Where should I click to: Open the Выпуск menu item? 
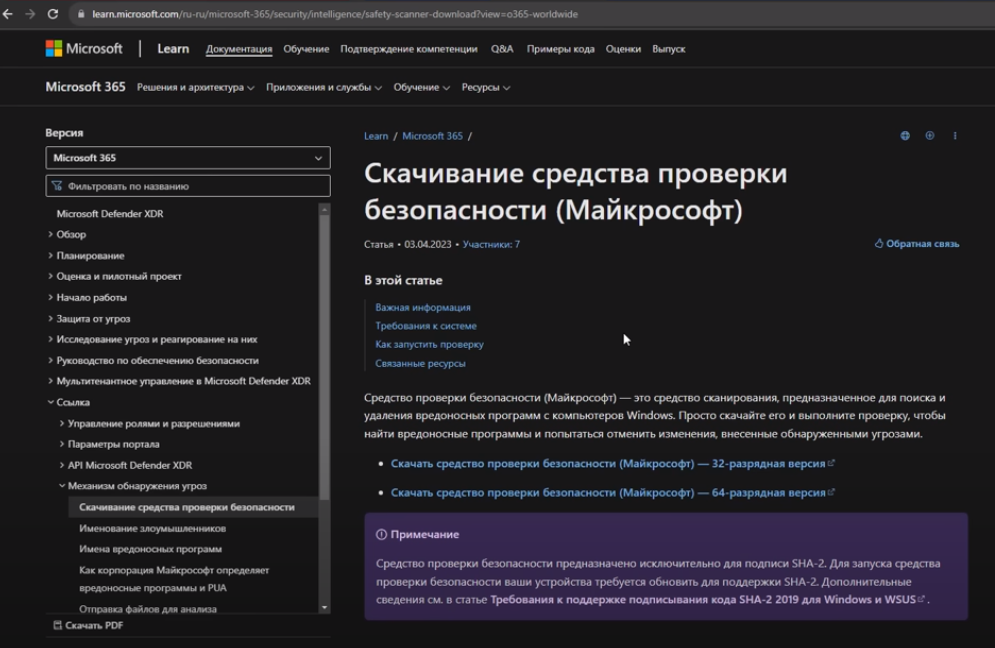click(x=668, y=49)
